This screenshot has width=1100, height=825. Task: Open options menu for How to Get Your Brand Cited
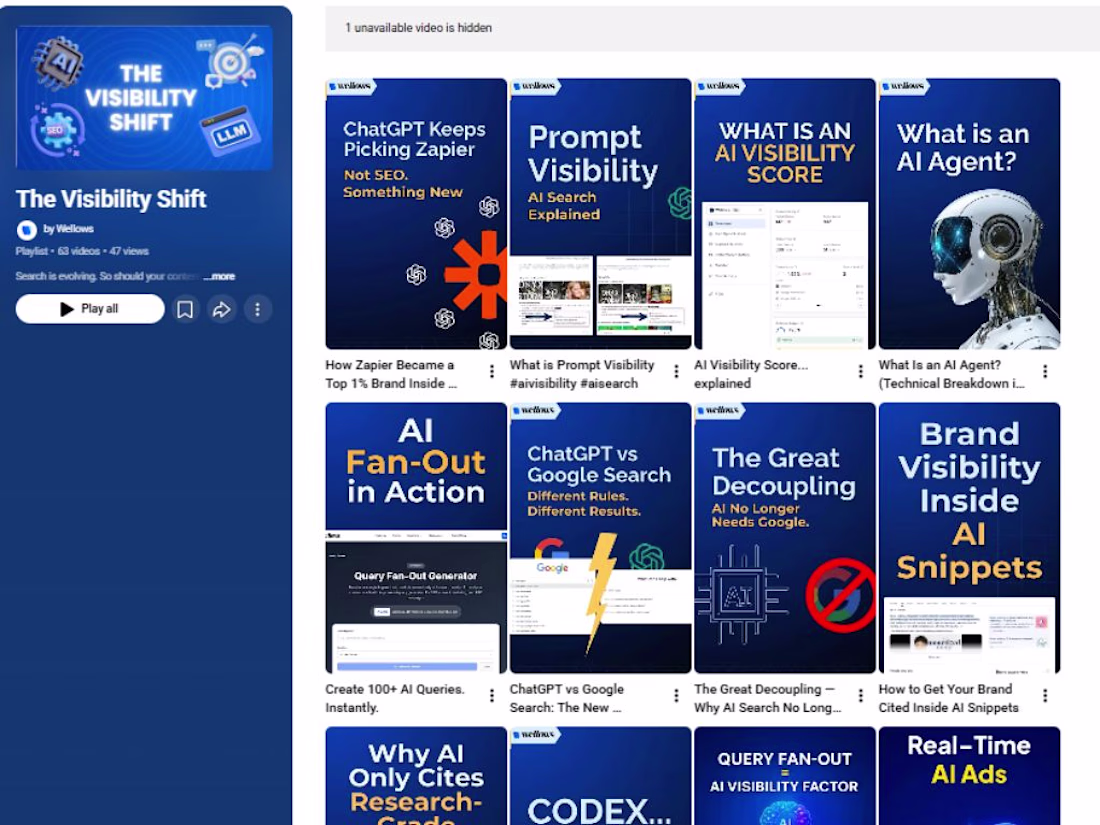point(1045,695)
